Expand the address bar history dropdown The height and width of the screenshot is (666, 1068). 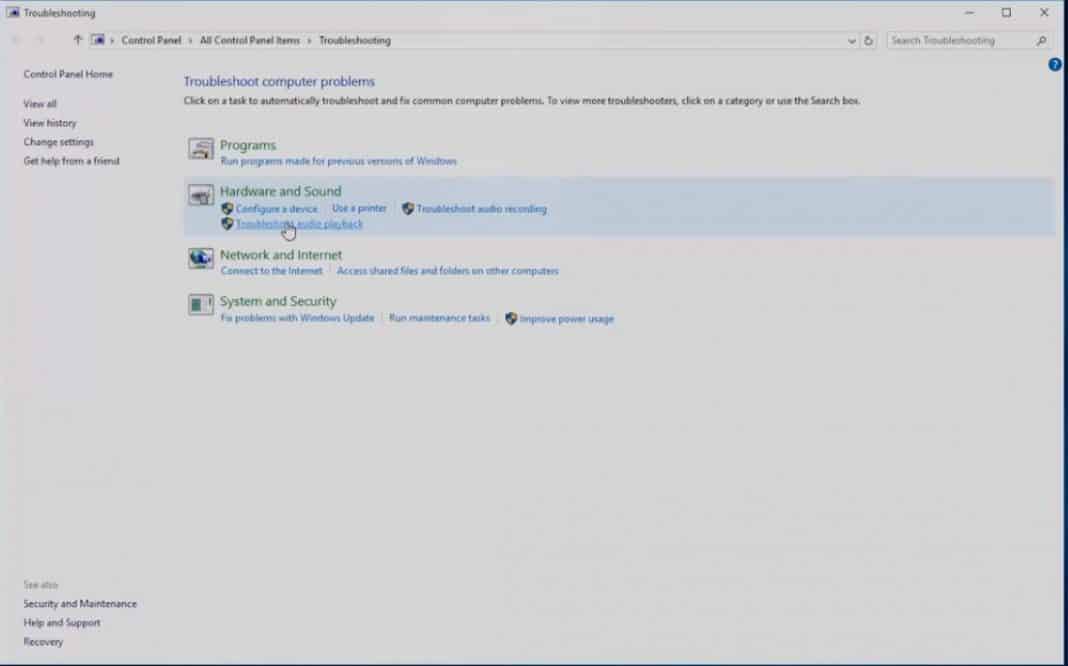coord(851,41)
